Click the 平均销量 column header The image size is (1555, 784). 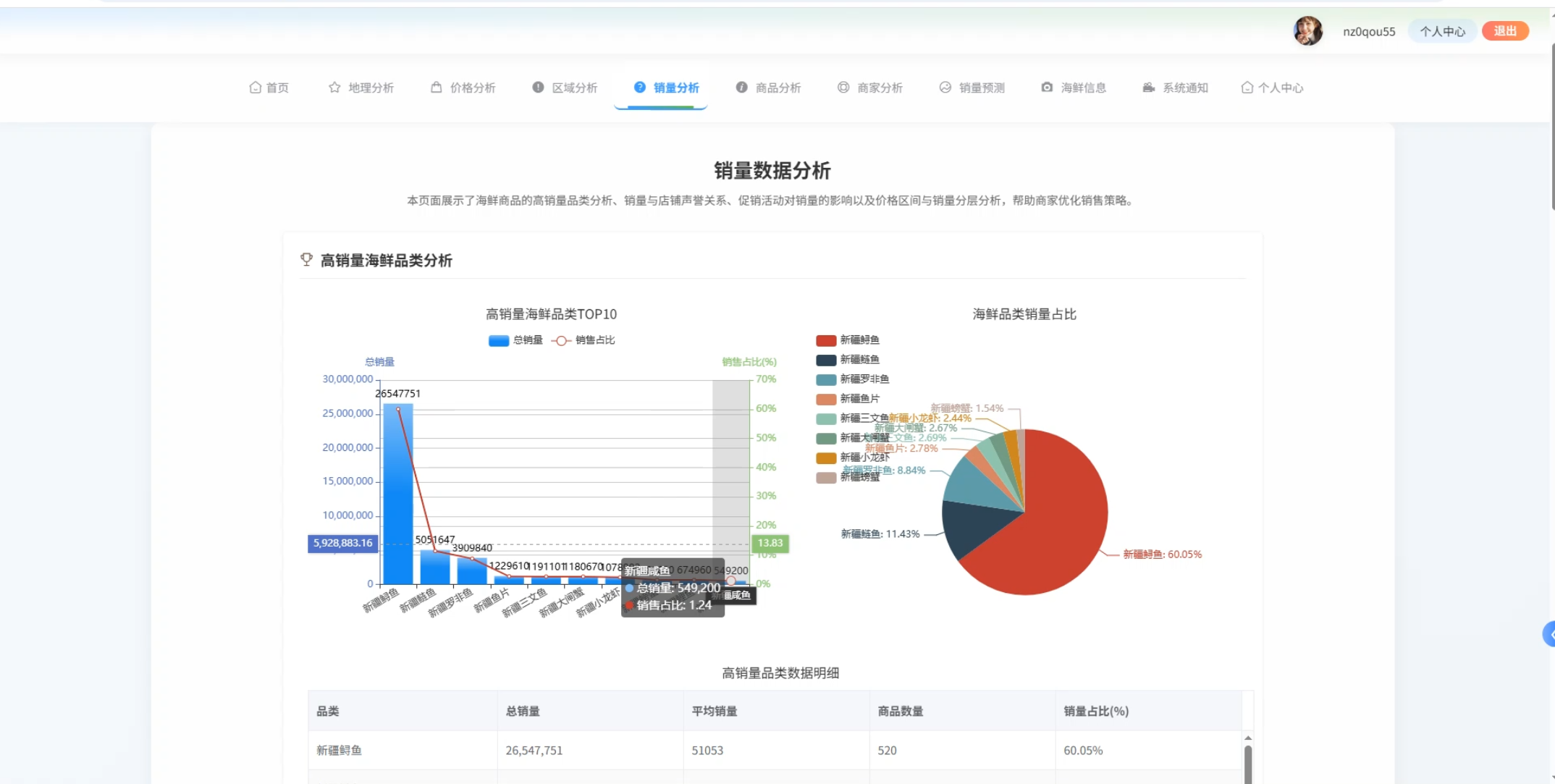click(776, 711)
